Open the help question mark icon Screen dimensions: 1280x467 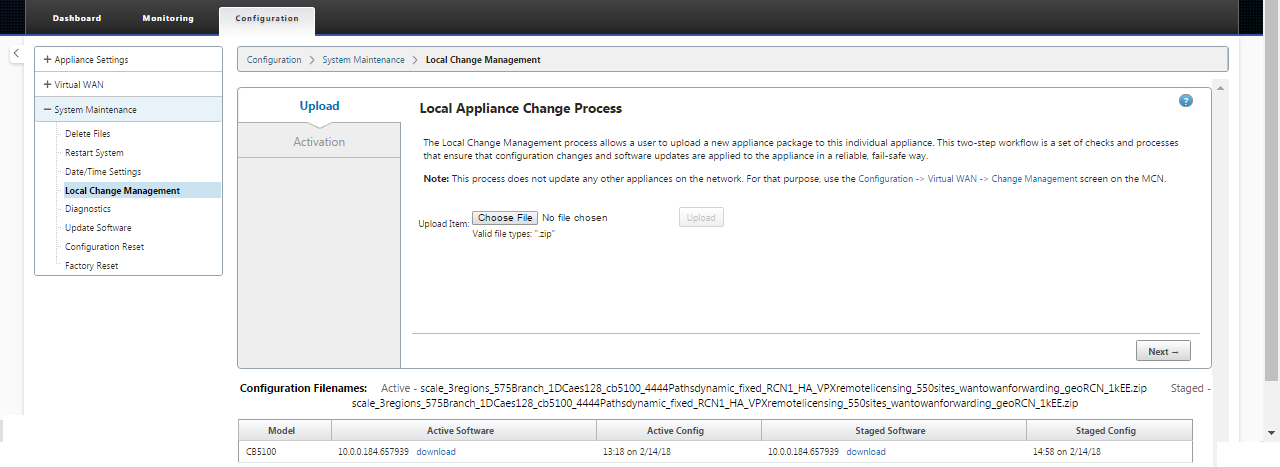coord(1186,101)
